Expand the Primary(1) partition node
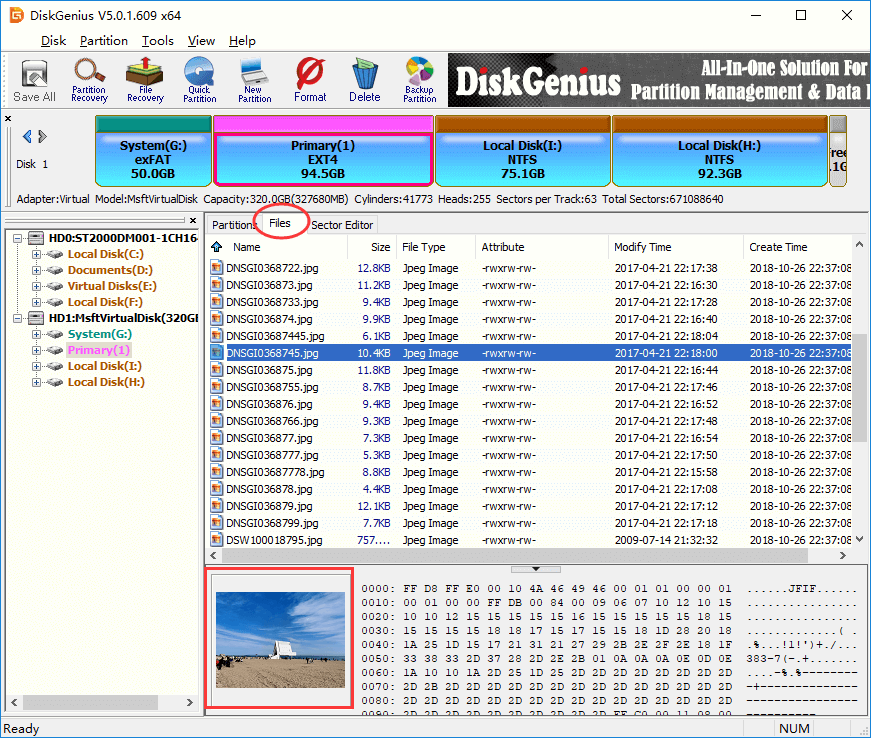 37,350
